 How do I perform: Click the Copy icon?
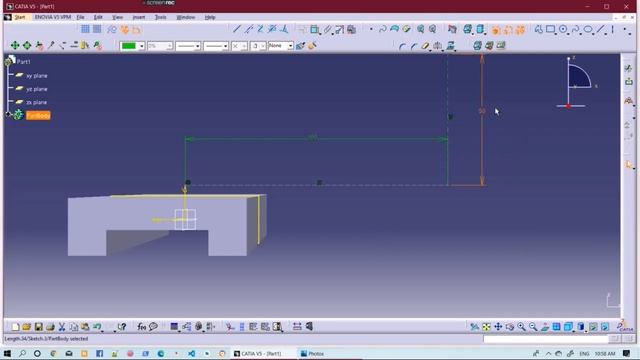74,327
